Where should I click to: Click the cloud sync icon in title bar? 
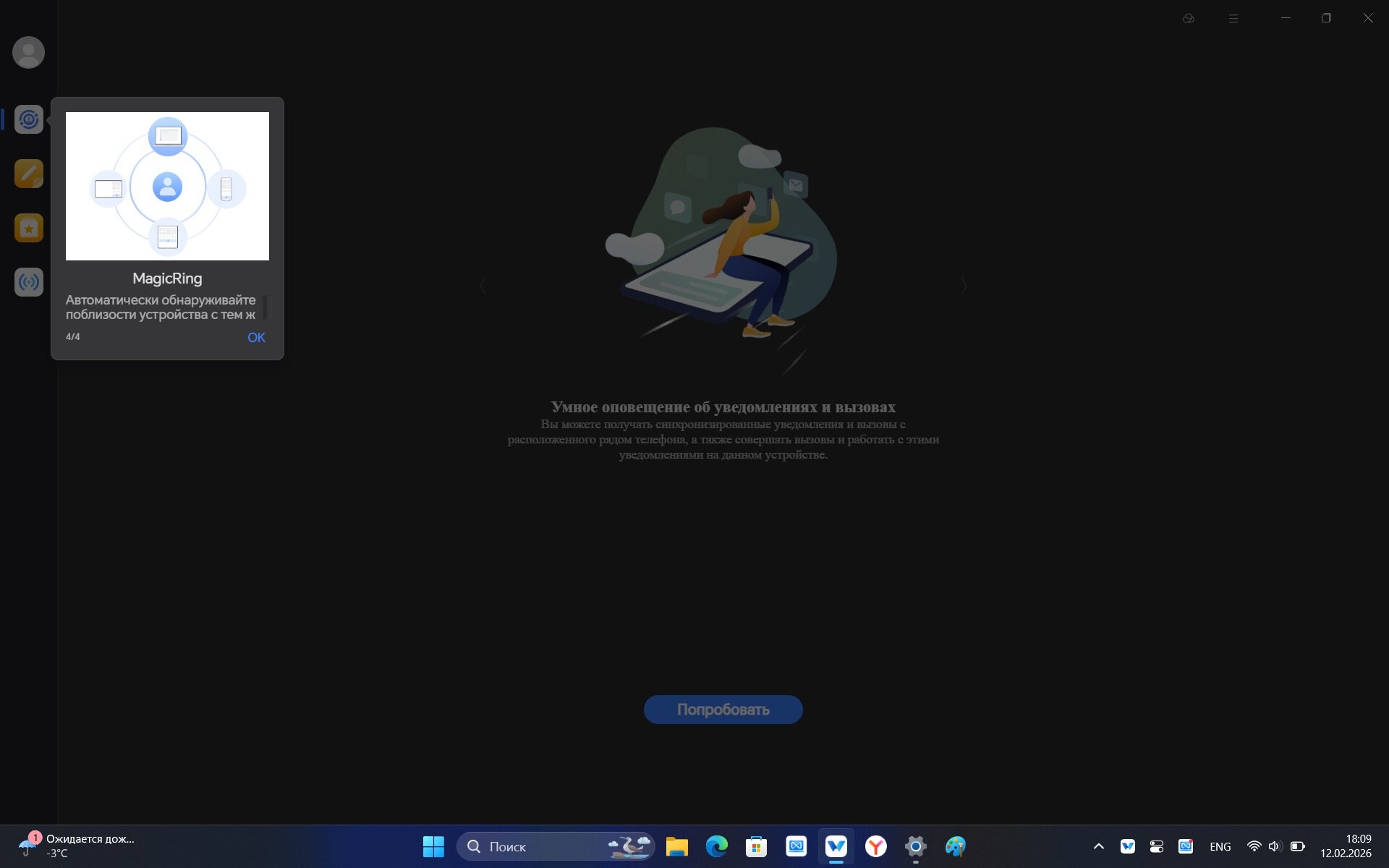coord(1188,18)
